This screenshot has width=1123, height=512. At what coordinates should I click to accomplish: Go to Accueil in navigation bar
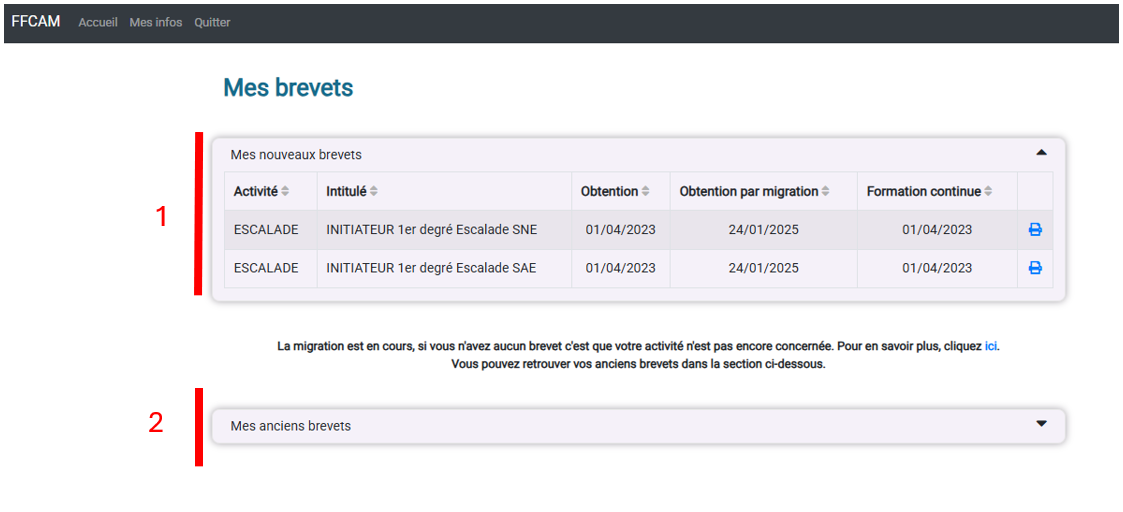coord(98,22)
